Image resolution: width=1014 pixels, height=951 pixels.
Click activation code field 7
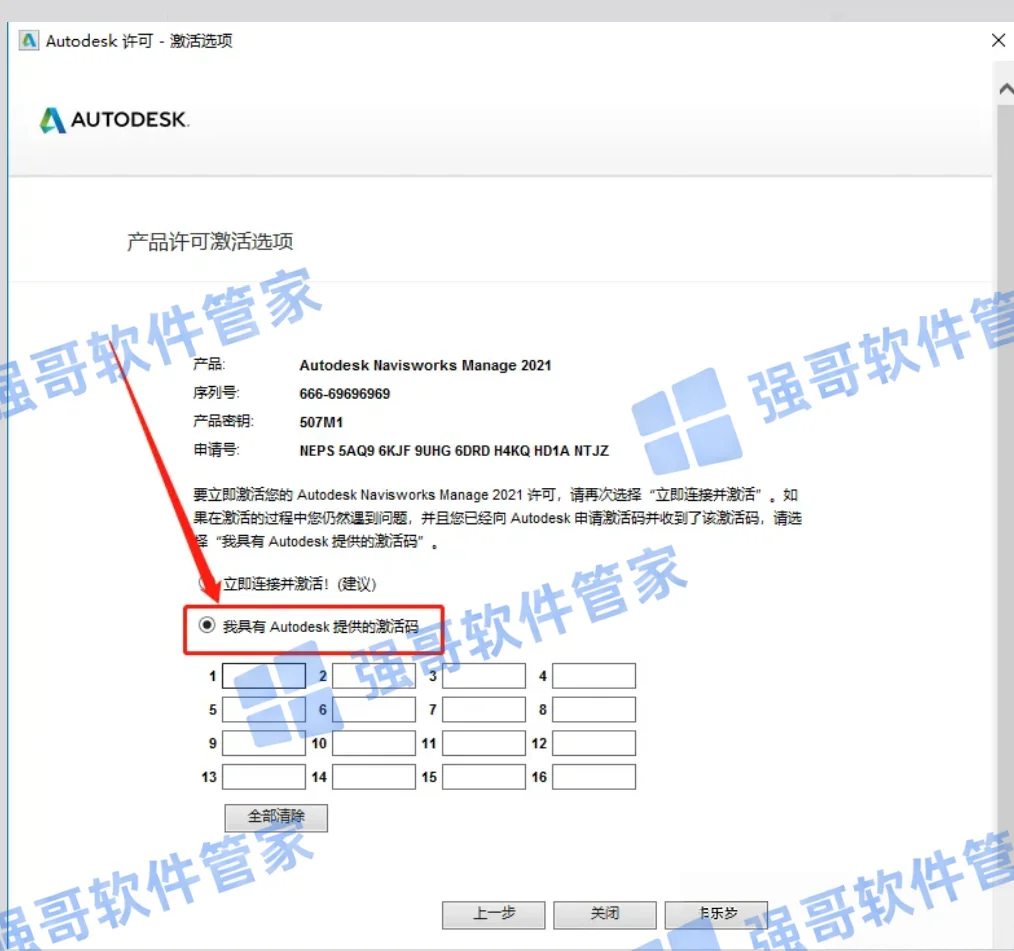click(x=484, y=709)
